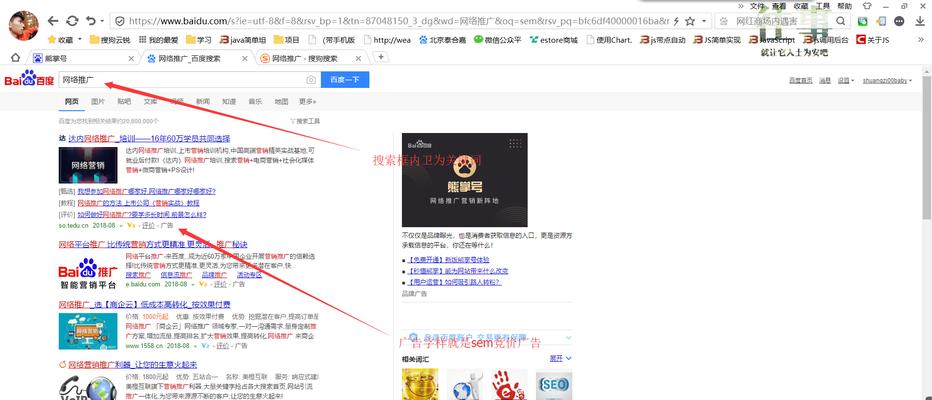Image resolution: width=932 pixels, height=400 pixels.
Task: Expand bookmarks overflow chevron at bar end
Action: pyautogui.click(x=921, y=40)
